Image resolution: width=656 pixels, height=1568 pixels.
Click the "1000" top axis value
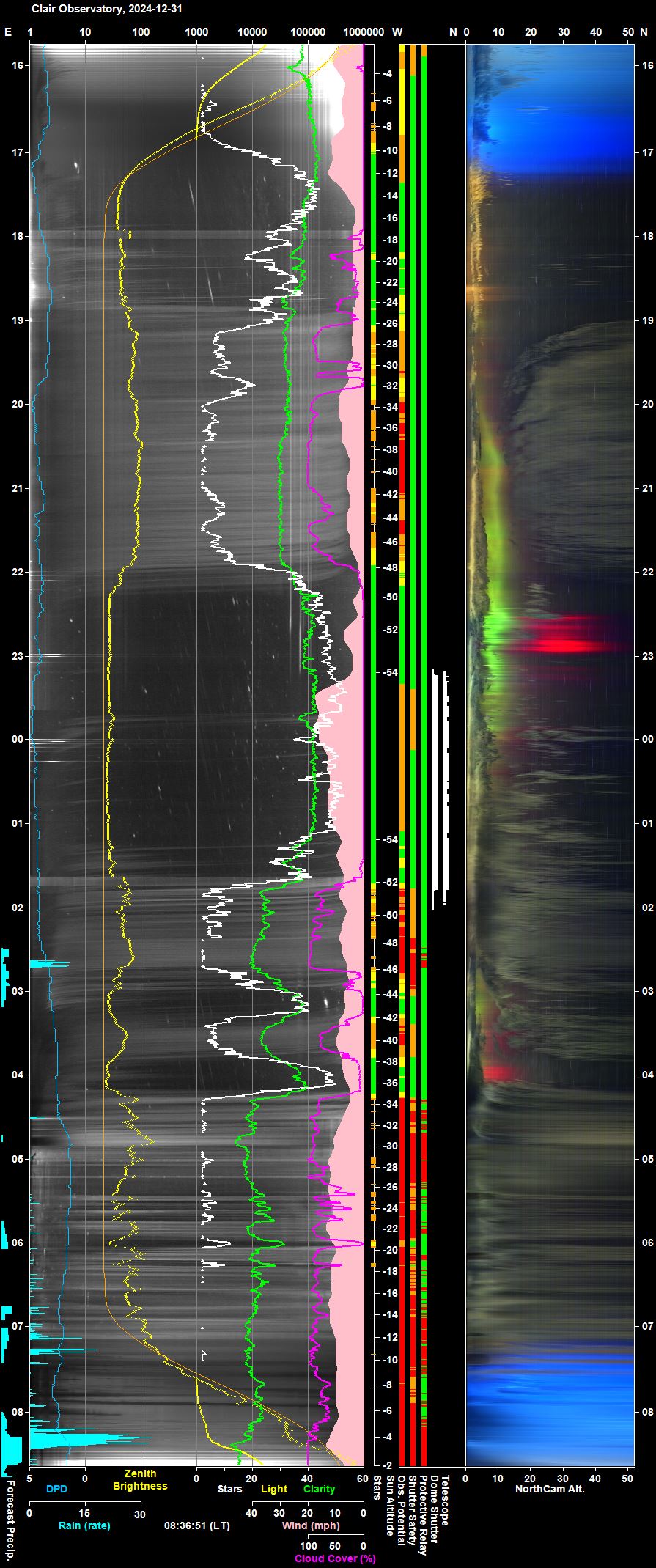click(x=196, y=32)
